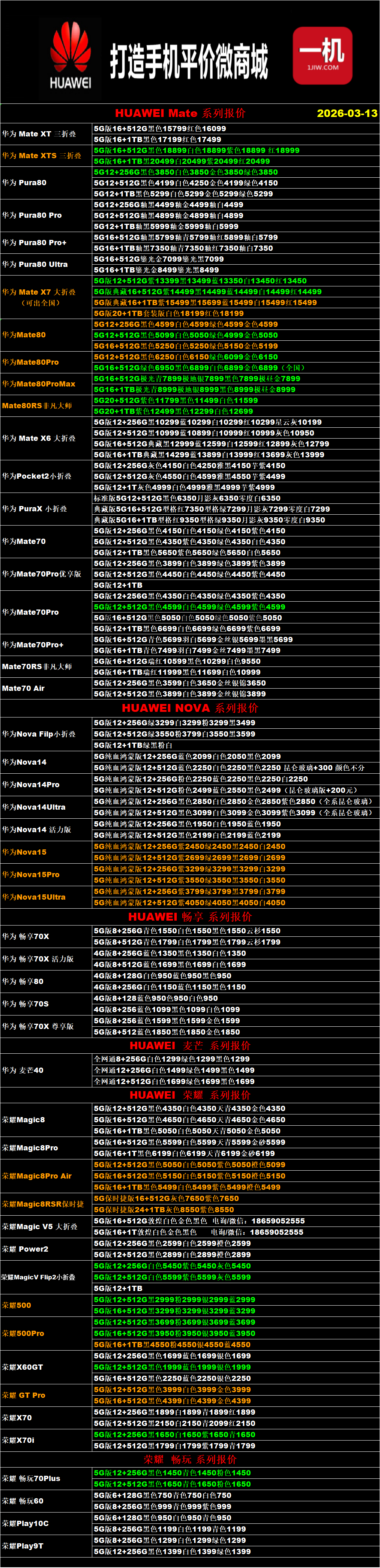
Task: Click the red 一机 1JIW.COM logo
Action: click(322, 55)
